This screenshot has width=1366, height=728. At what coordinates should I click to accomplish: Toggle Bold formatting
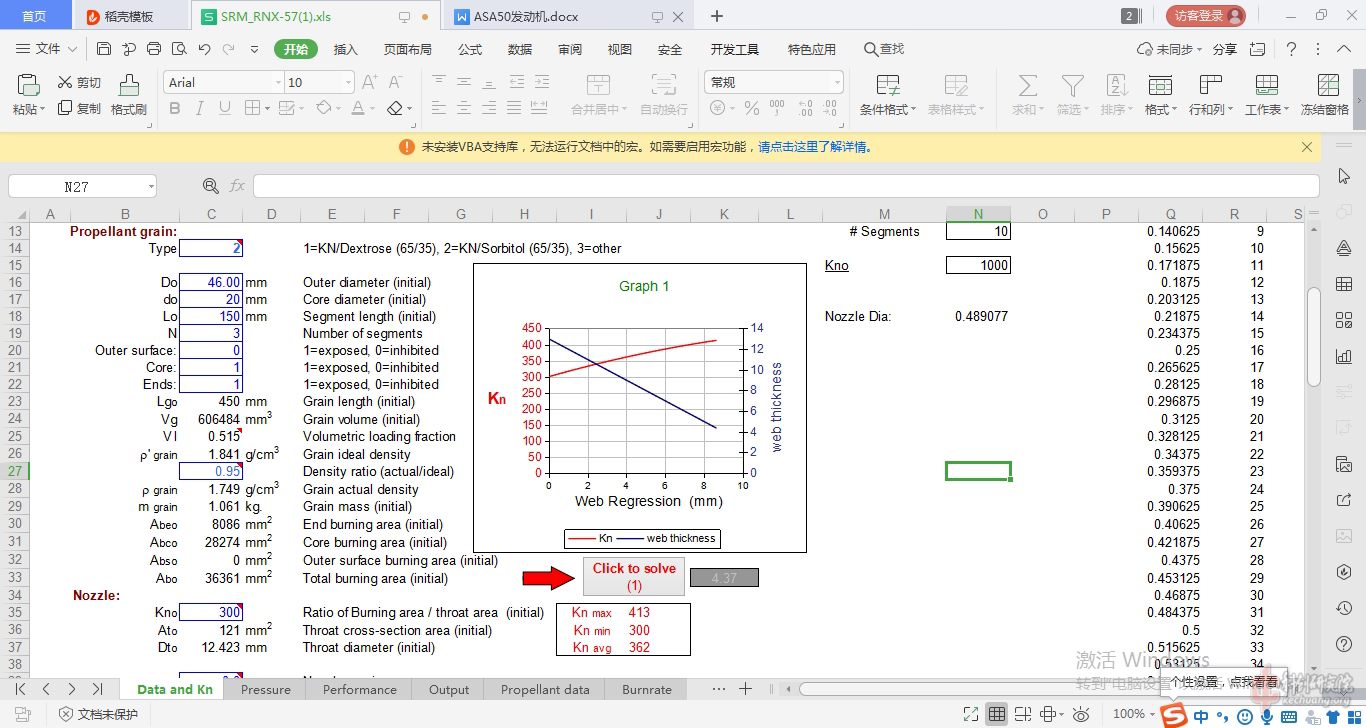175,108
